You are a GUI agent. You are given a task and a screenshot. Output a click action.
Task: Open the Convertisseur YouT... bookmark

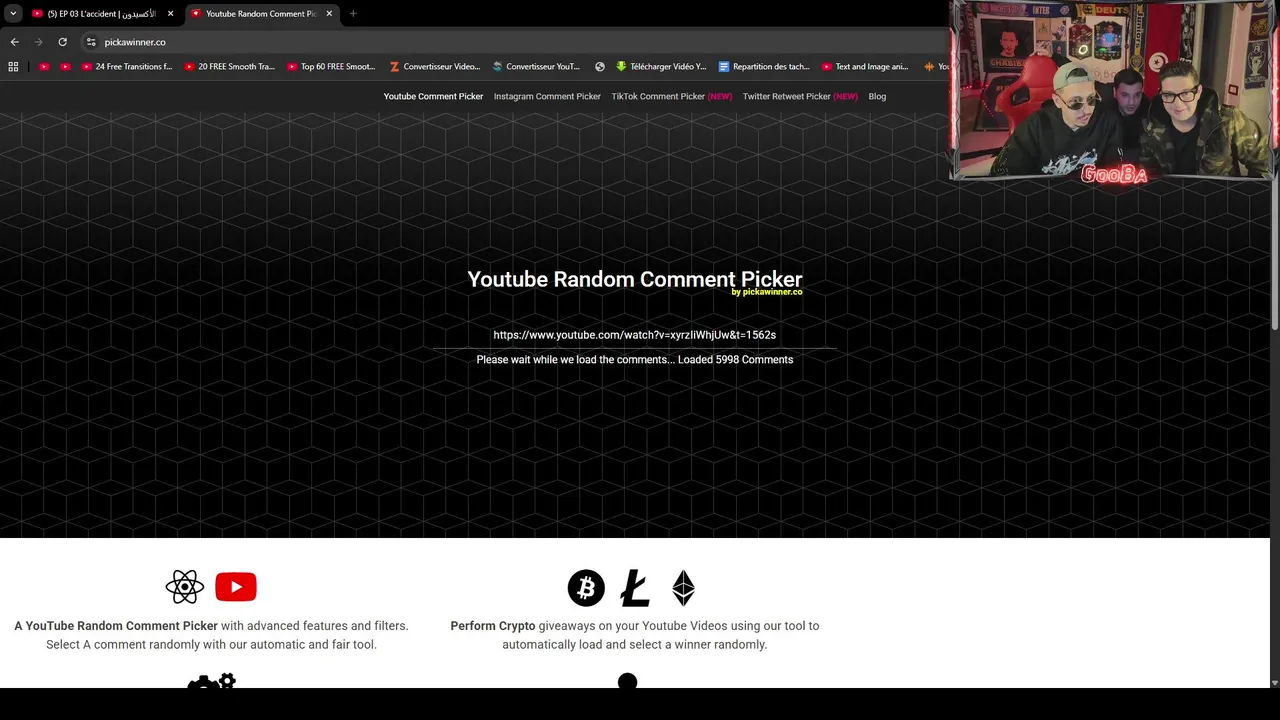536,67
